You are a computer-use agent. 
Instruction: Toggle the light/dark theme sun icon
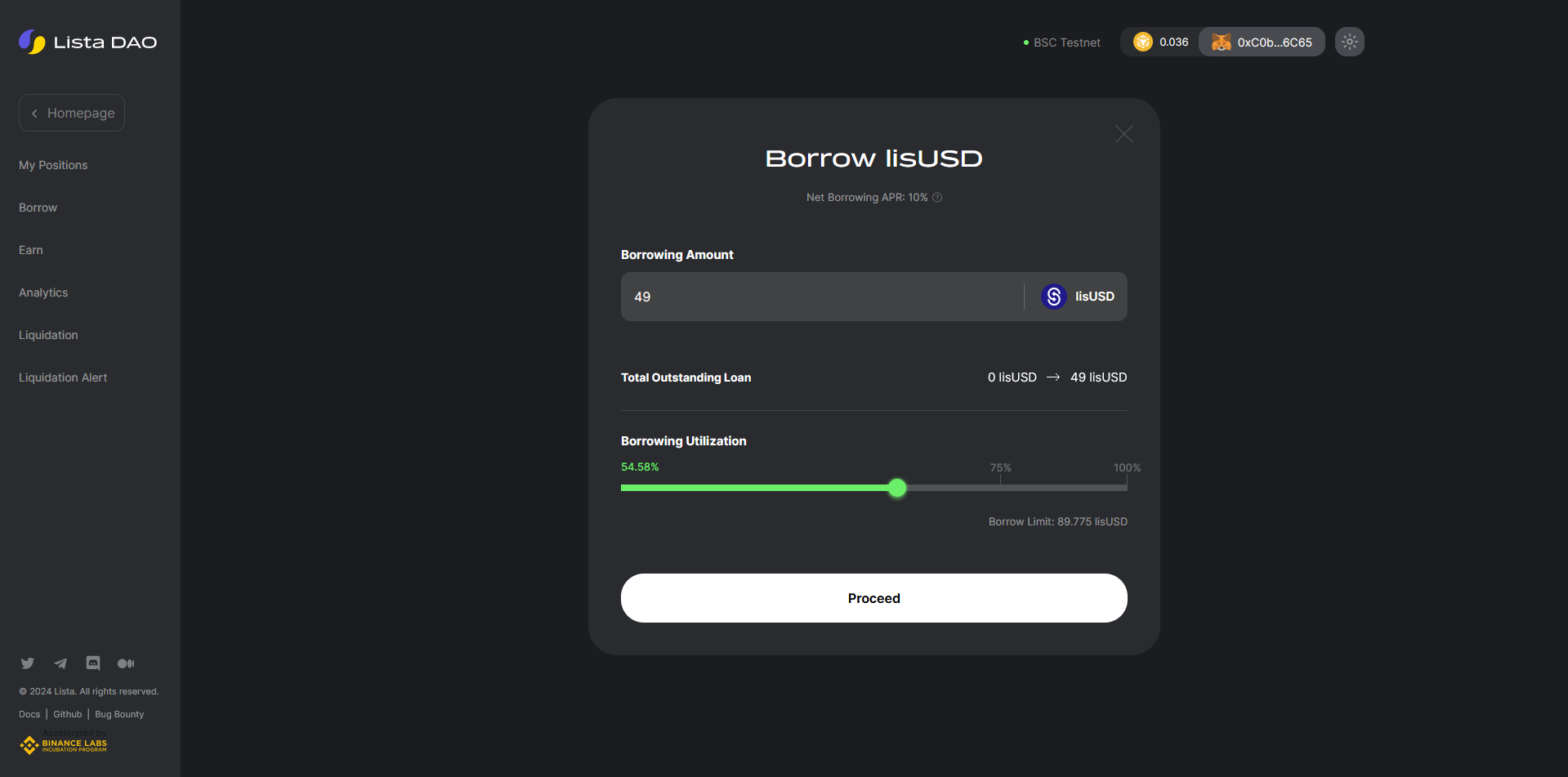[x=1349, y=42]
